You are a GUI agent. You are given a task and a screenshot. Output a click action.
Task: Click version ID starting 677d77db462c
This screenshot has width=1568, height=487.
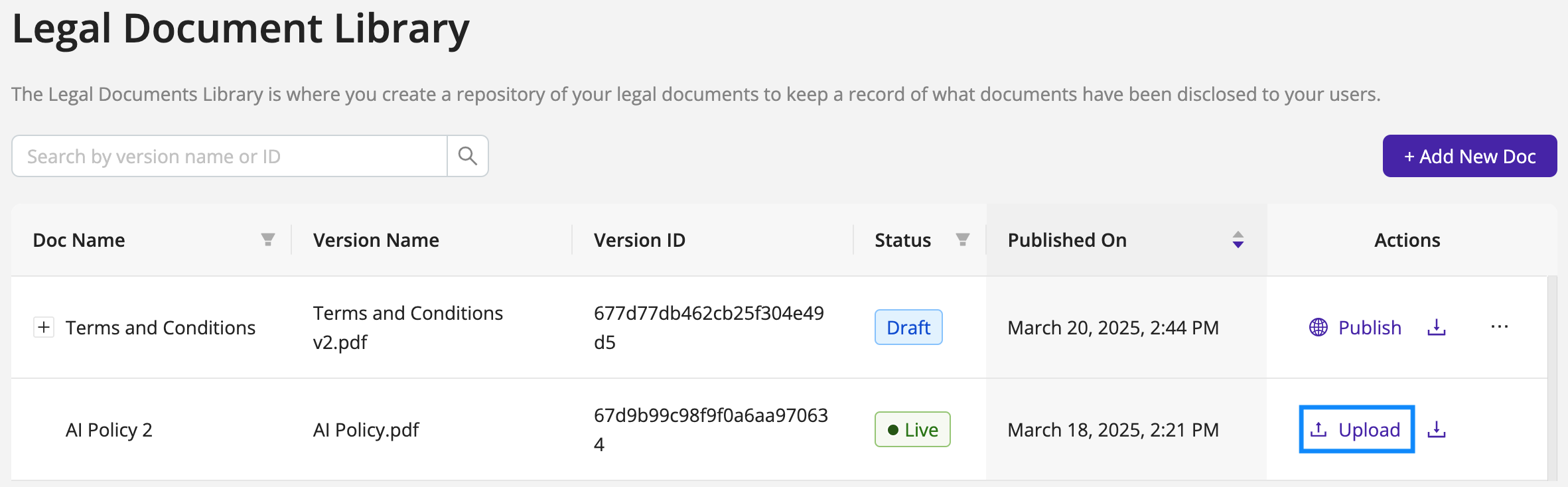[709, 327]
